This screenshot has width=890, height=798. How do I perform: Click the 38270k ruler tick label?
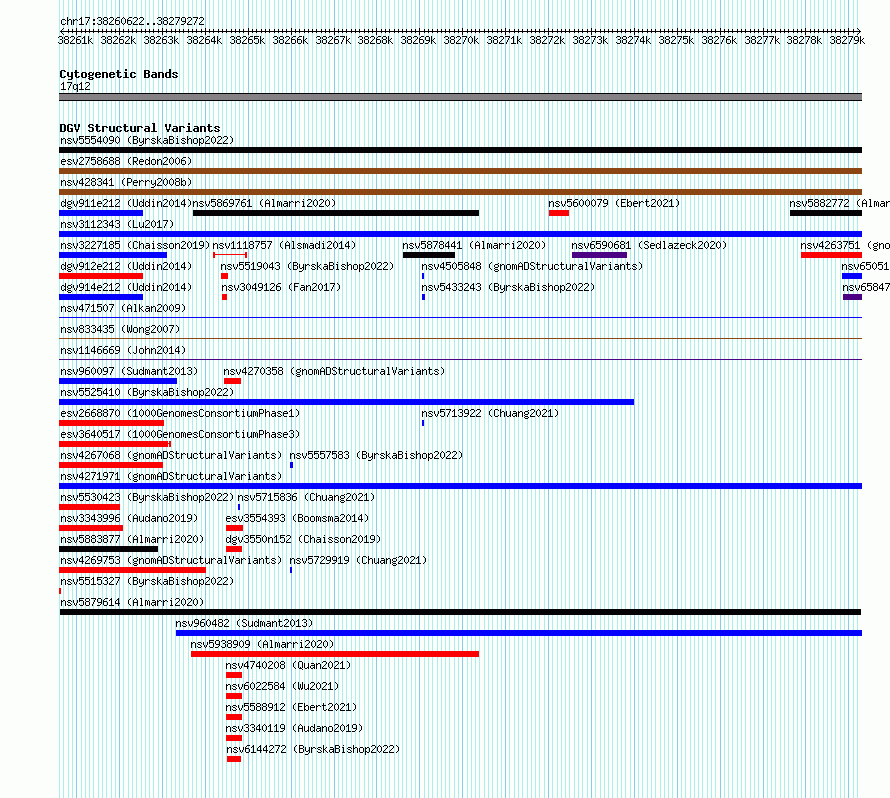[x=461, y=40]
